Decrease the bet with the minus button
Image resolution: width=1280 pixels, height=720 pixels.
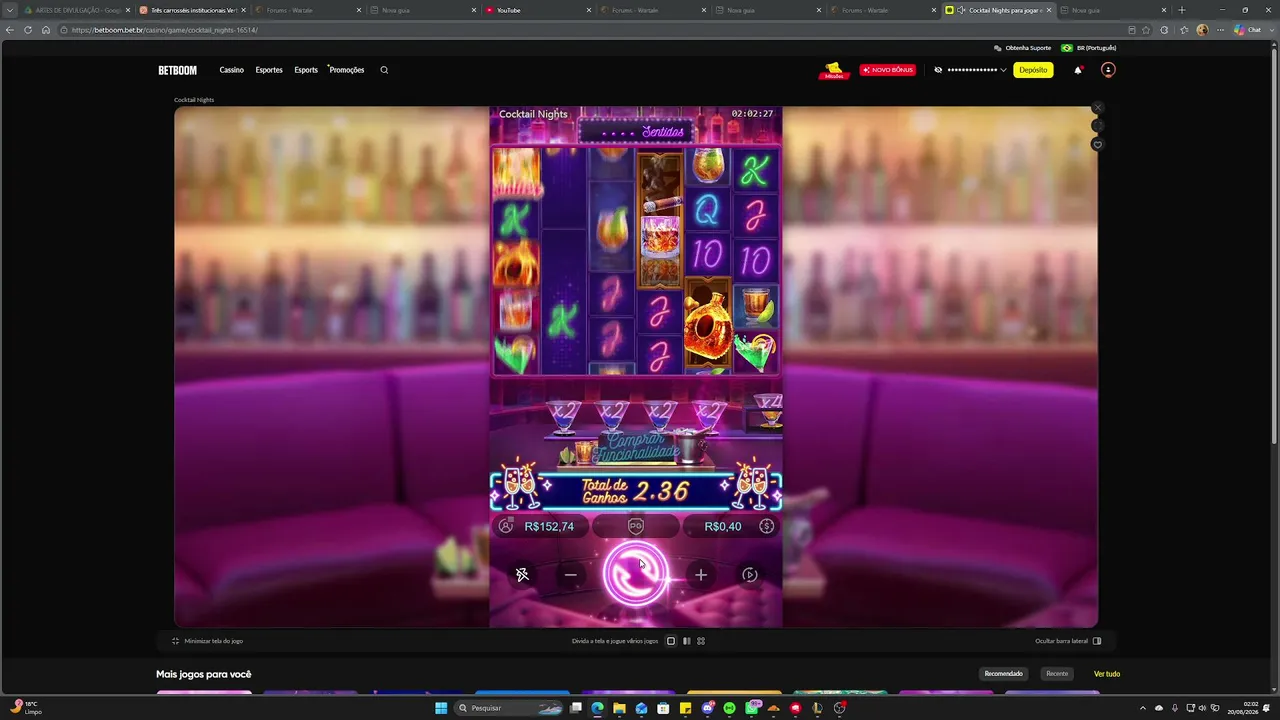pos(571,575)
